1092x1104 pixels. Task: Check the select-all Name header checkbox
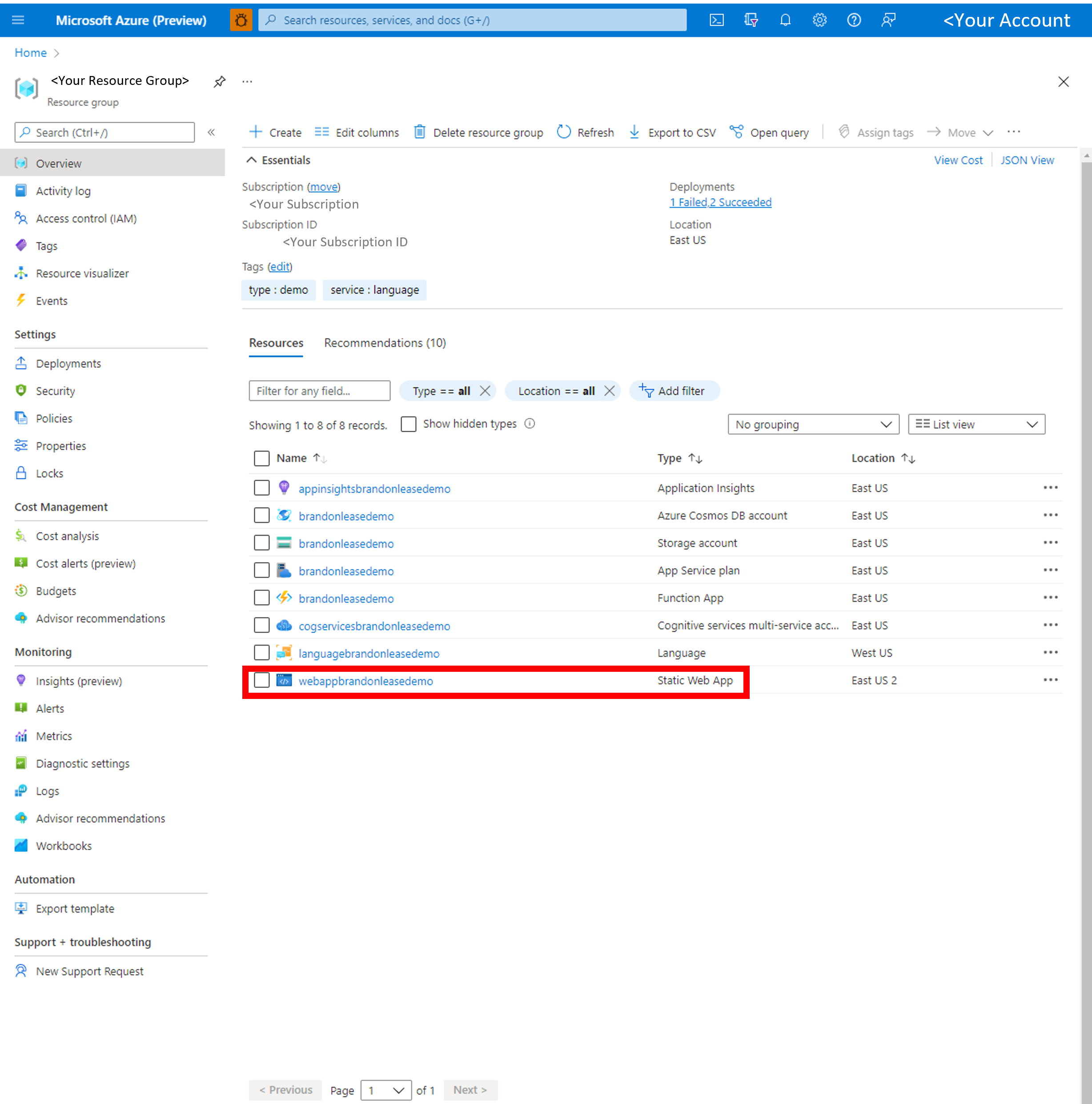point(262,458)
